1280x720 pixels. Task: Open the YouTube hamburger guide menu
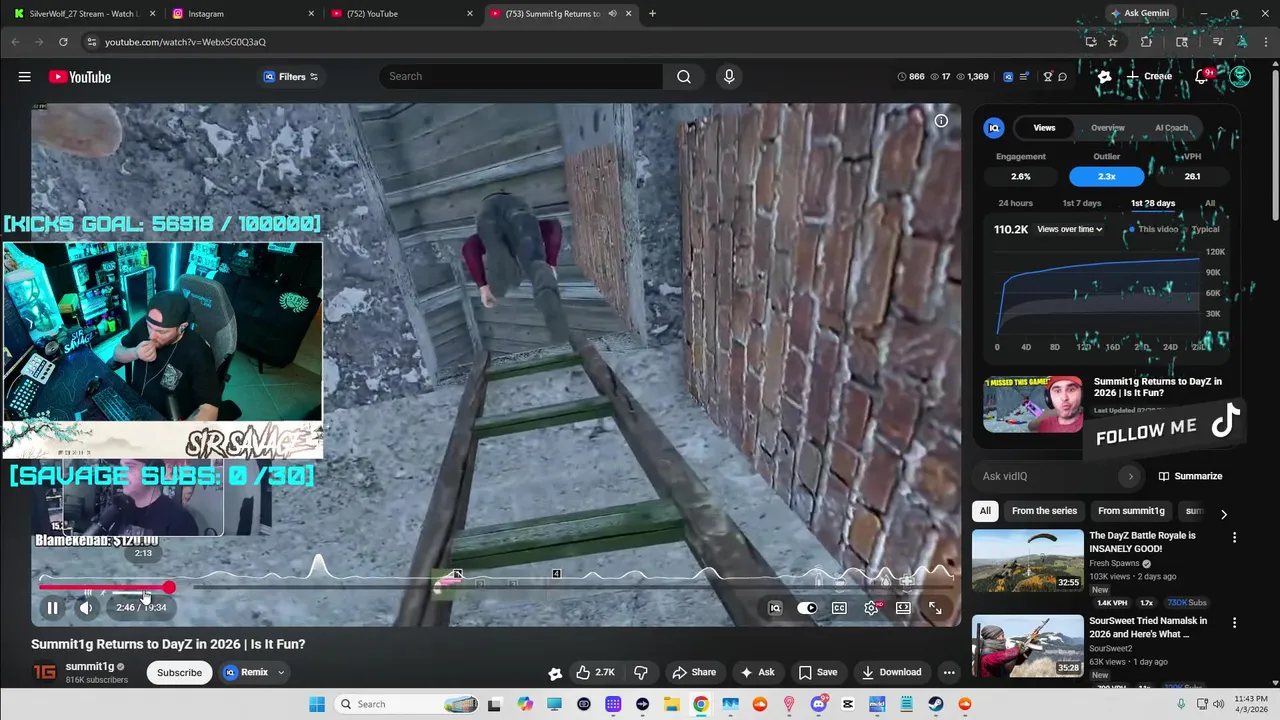24,77
